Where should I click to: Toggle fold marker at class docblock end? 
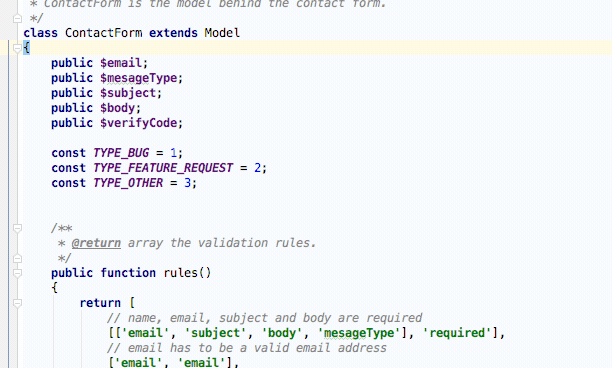pos(17,18)
